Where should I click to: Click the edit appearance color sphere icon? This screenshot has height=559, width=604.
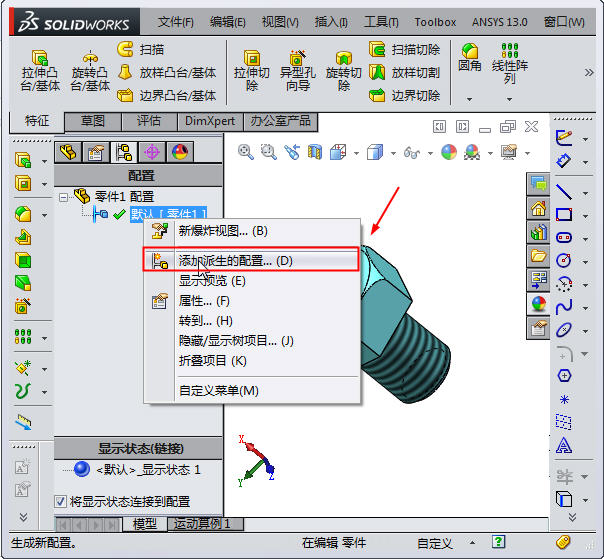447,152
